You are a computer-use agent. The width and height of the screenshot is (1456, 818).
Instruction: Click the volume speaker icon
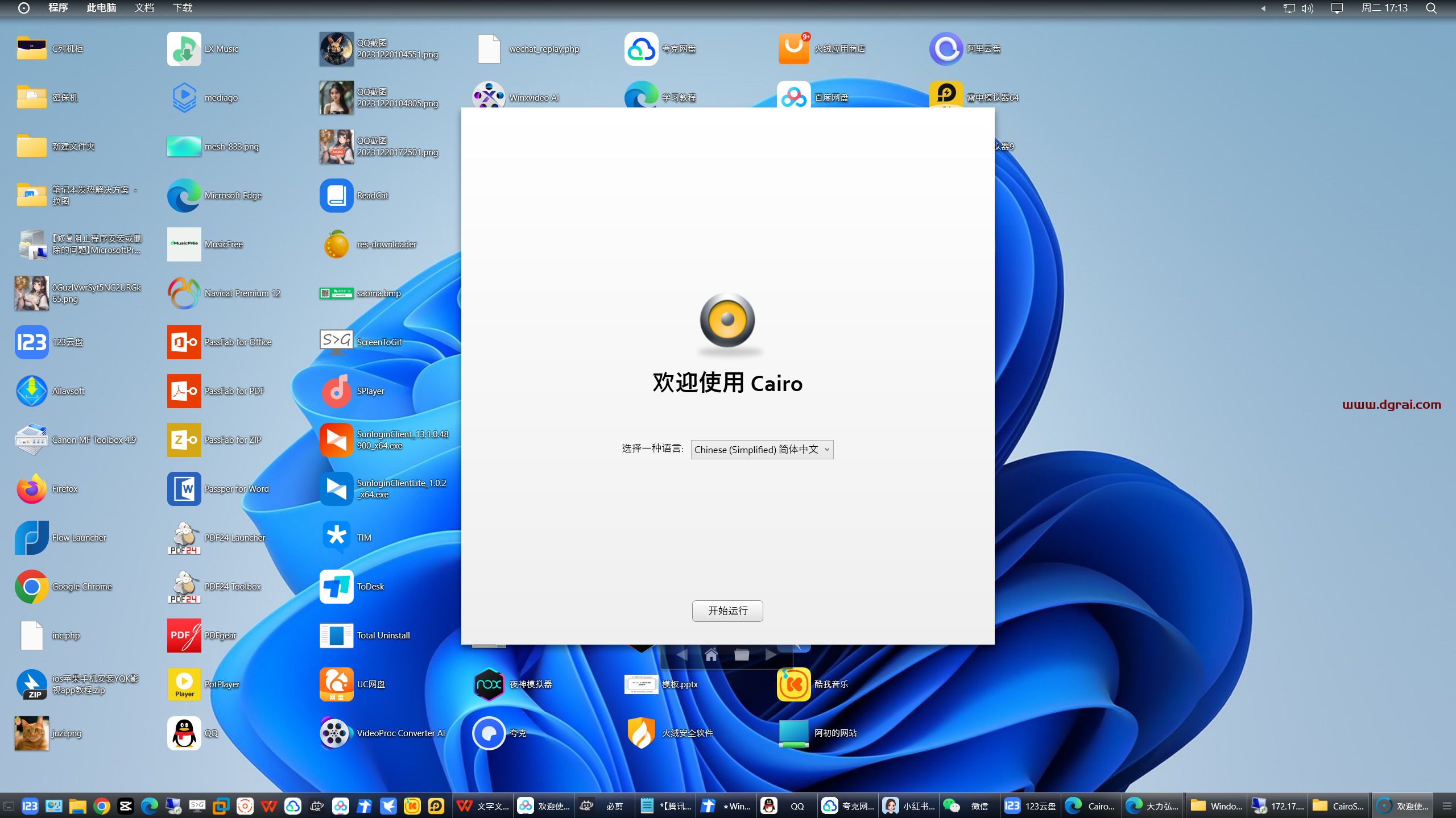[1308, 8]
